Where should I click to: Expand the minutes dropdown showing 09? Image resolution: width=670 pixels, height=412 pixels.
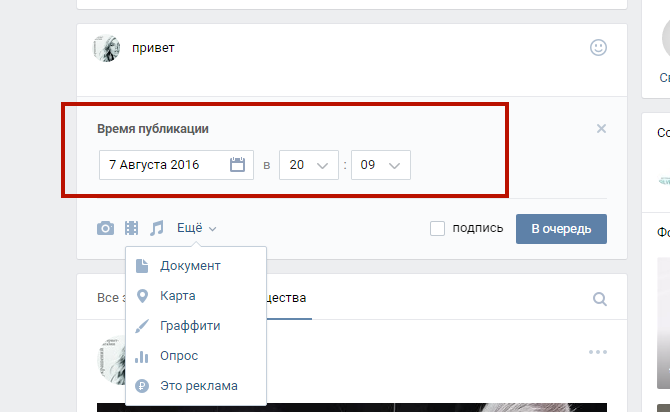tap(381, 165)
